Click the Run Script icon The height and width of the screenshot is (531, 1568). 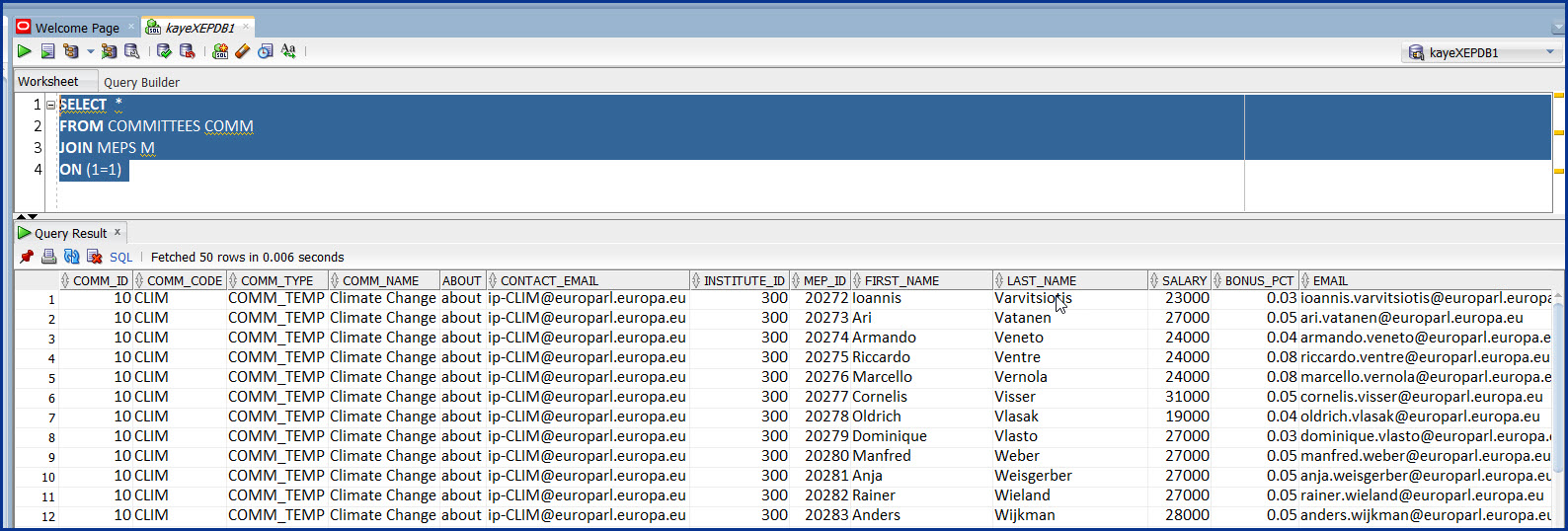click(47, 51)
